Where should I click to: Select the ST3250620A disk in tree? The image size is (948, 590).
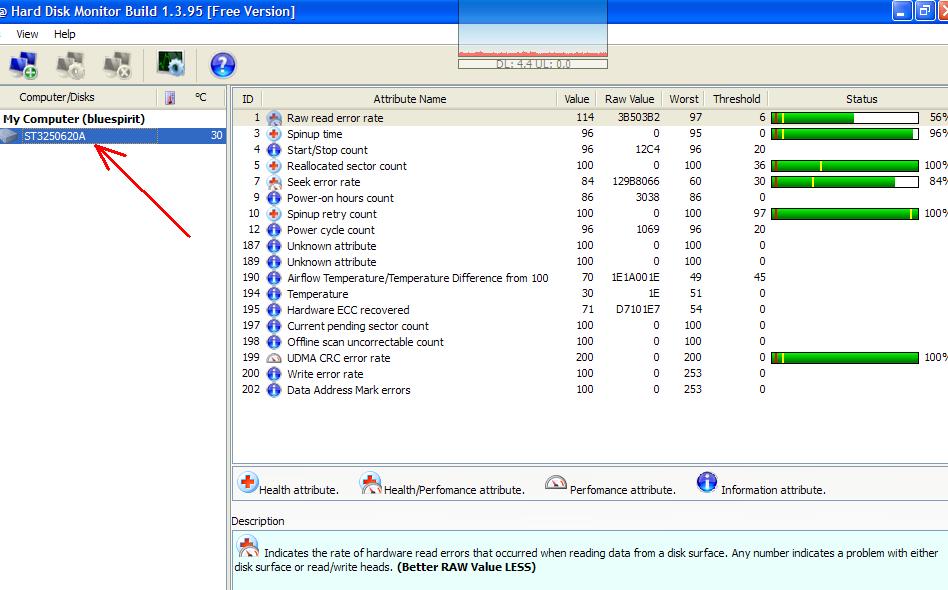[55, 136]
